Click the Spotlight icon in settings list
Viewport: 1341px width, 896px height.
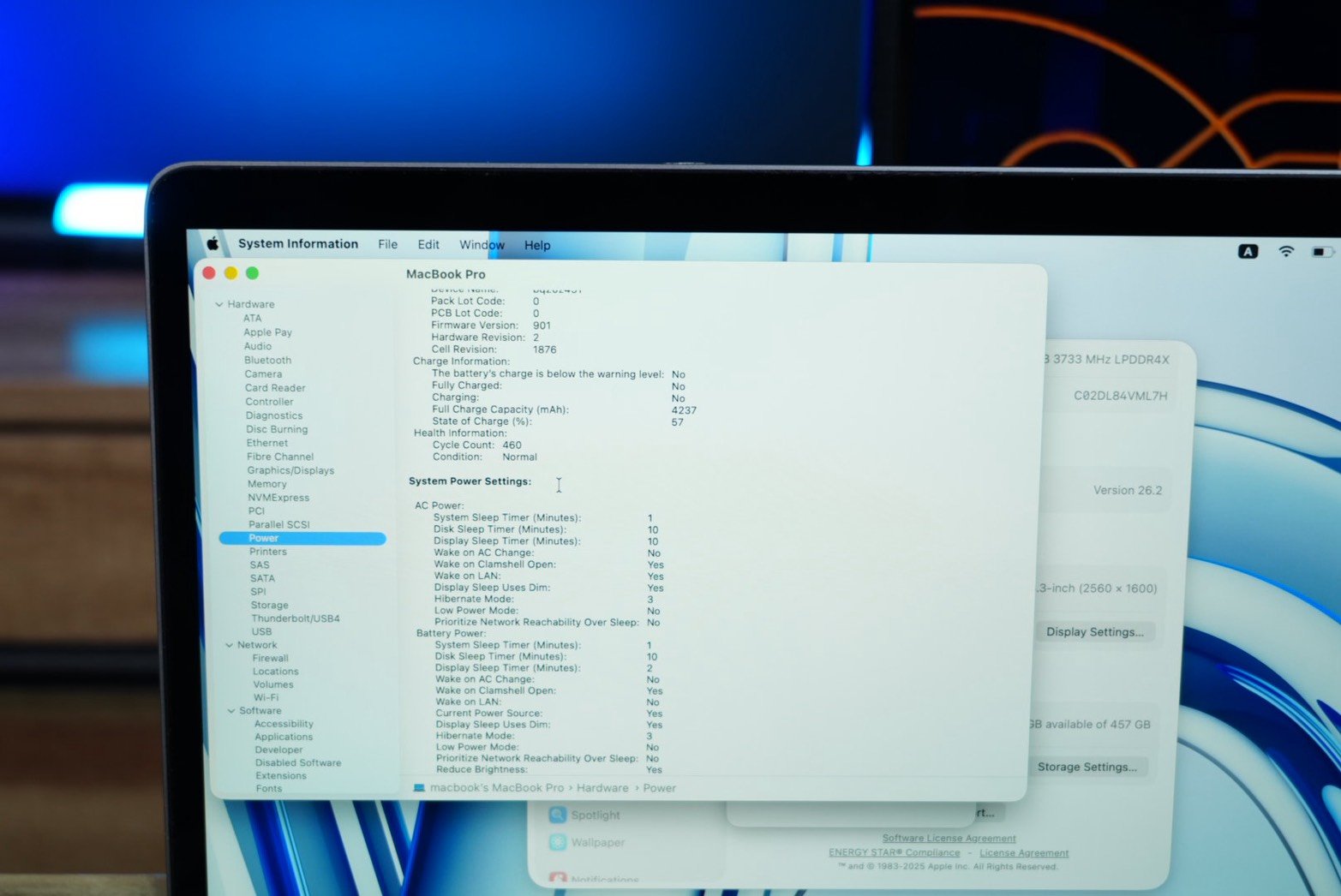point(558,815)
